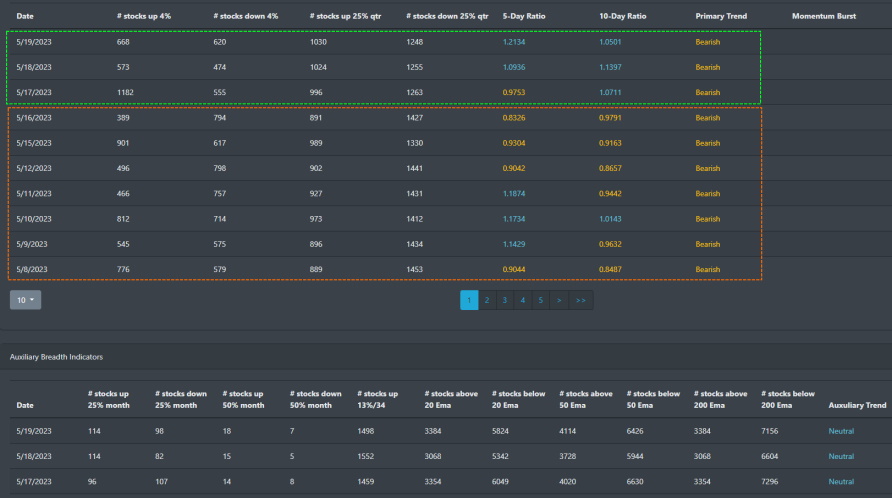Click '# stocks down 50% month' header
Screen dimensions: 892x498
316,400
